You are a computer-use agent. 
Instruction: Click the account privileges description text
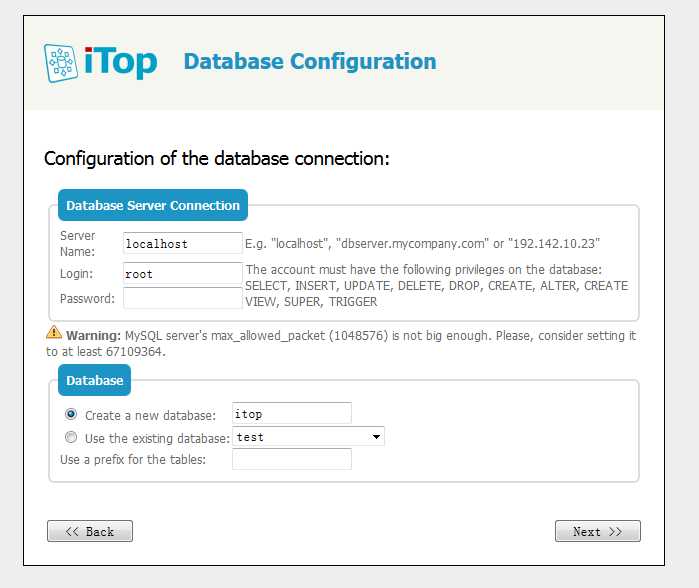pyautogui.click(x=437, y=285)
